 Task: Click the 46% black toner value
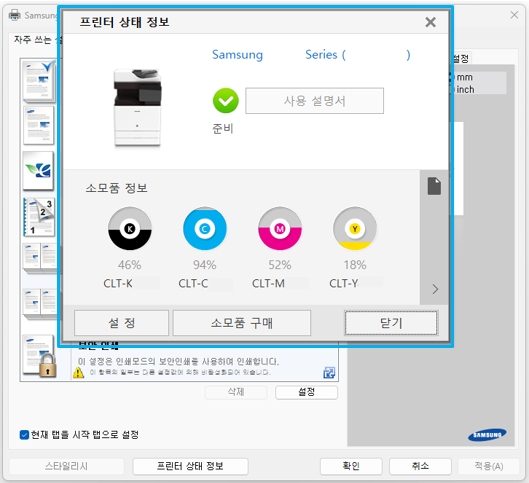(130, 265)
